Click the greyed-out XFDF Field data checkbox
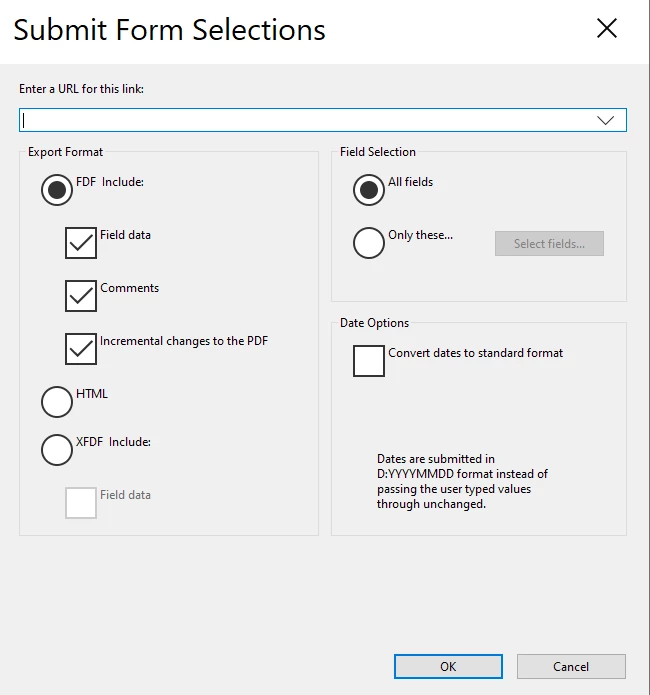The height and width of the screenshot is (695, 650). pyautogui.click(x=81, y=502)
